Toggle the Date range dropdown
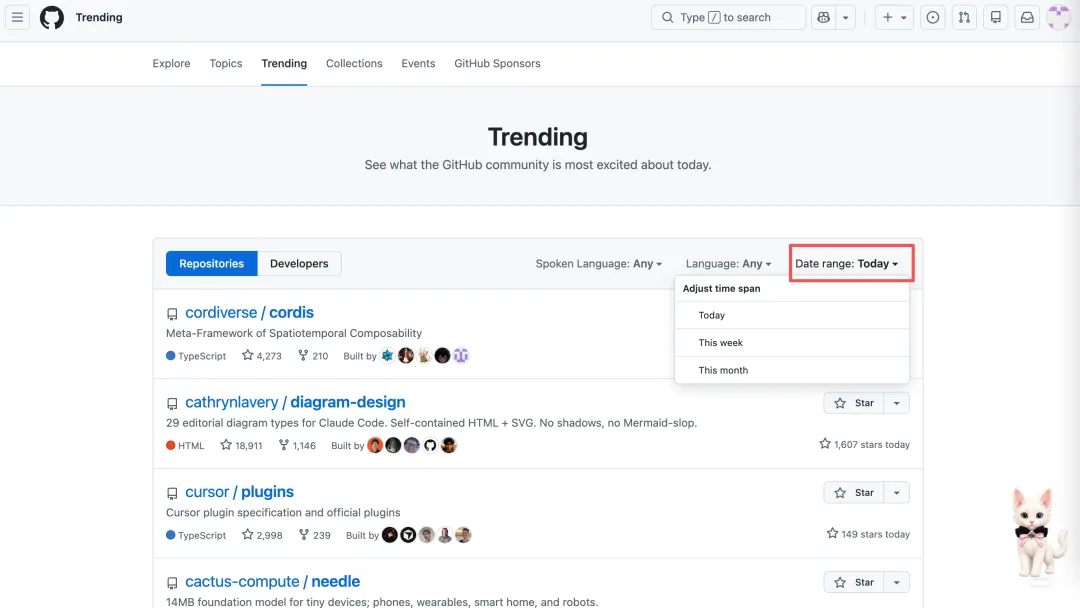The image size is (1080, 608). (x=847, y=264)
